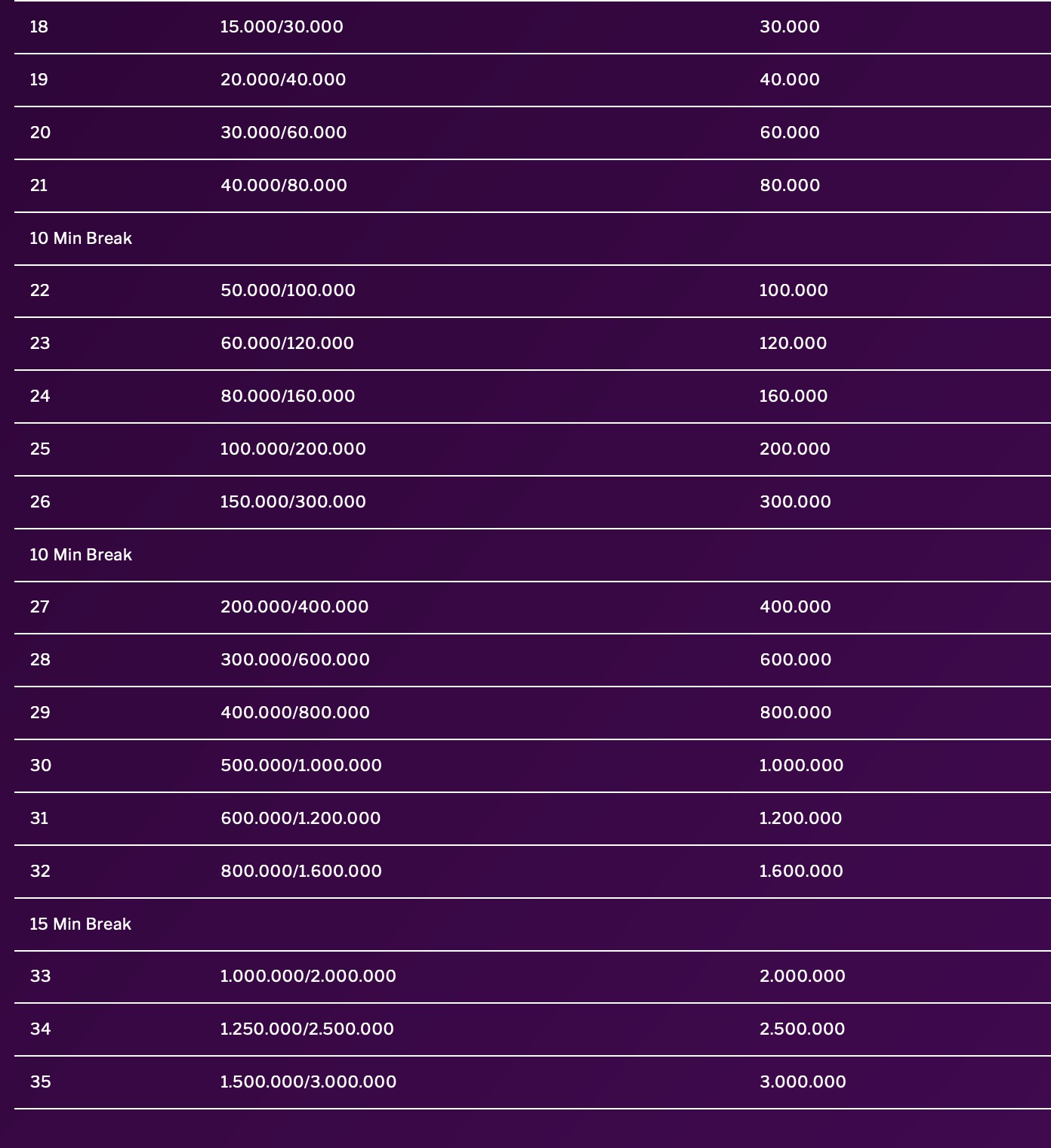The height and width of the screenshot is (1148, 1051).
Task: Select level number 24
Action: [39, 397]
